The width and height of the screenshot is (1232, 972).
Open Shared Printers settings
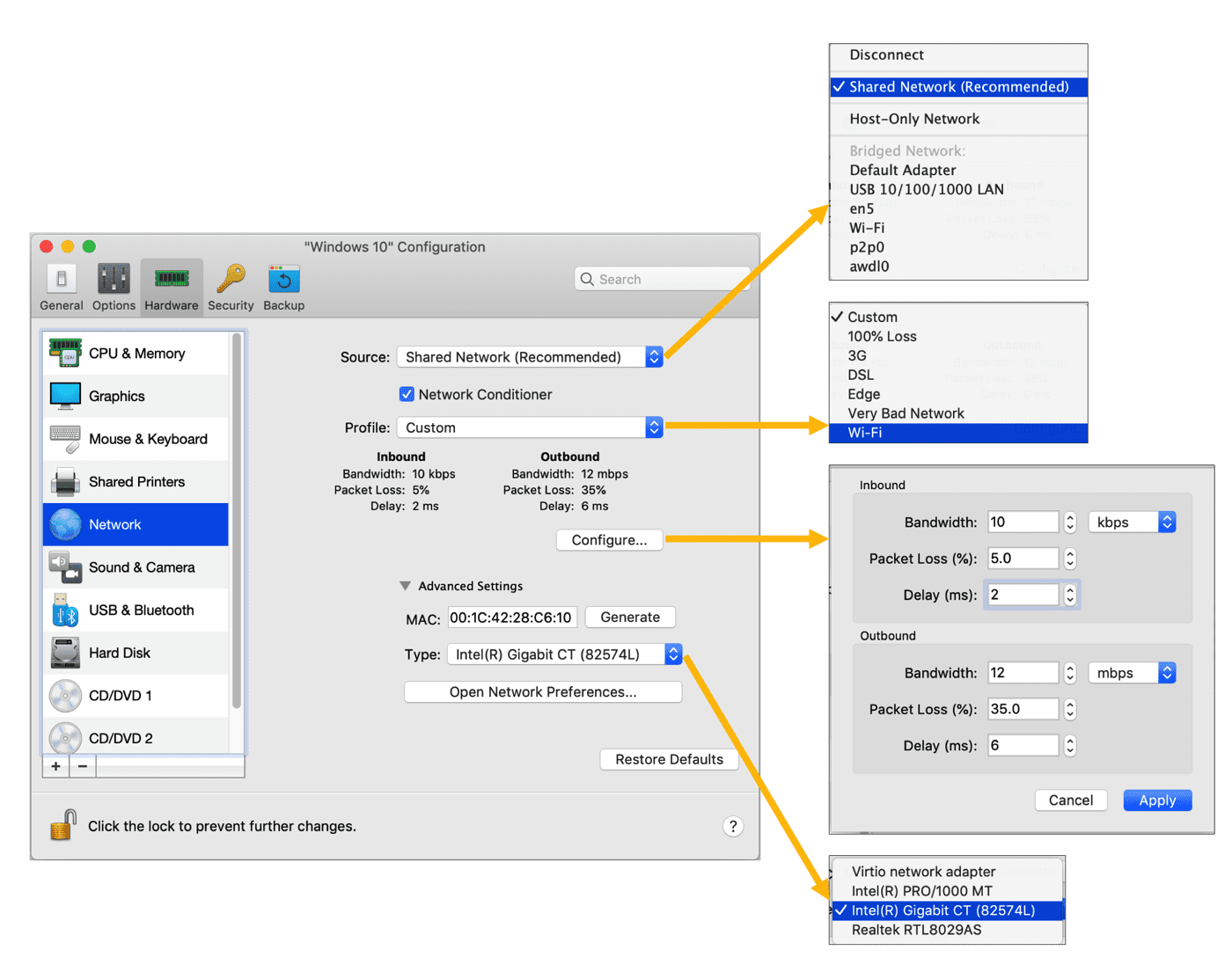click(137, 481)
